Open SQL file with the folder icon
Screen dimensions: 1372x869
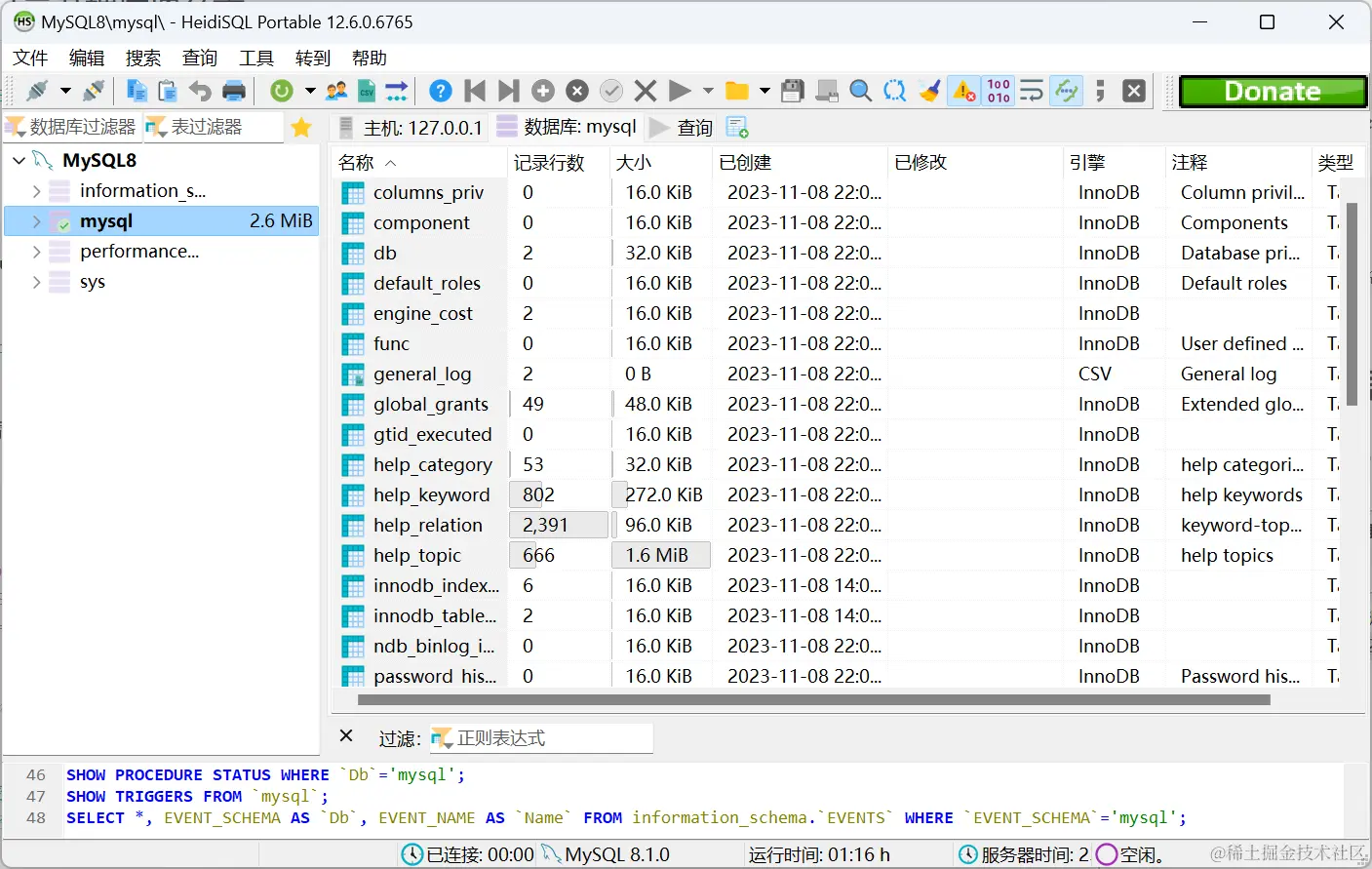[x=737, y=91]
